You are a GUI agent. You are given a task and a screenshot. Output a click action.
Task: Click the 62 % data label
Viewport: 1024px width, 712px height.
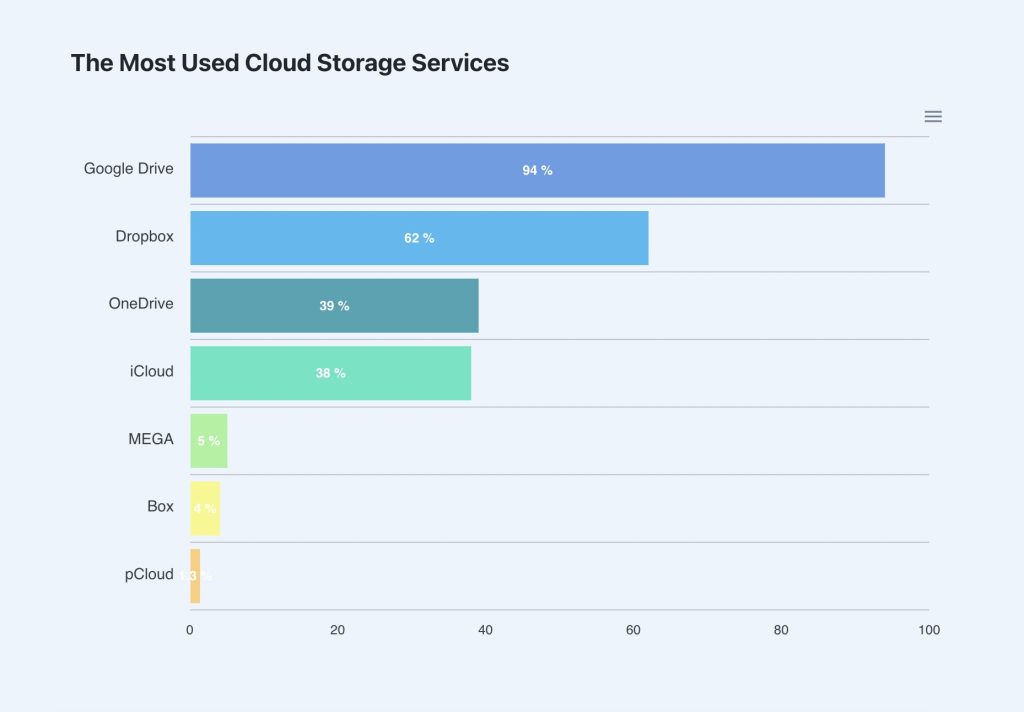pyautogui.click(x=419, y=238)
